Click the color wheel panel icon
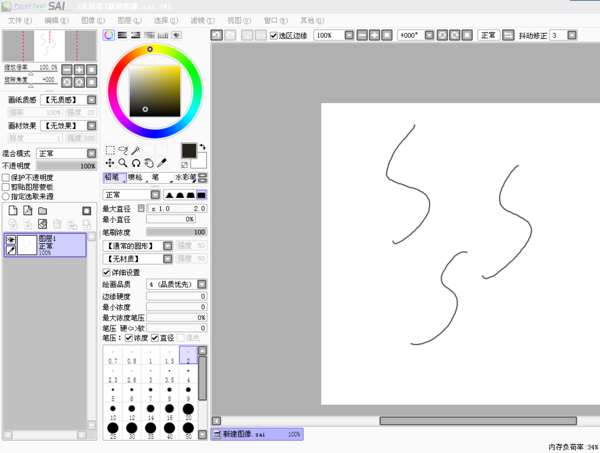The image size is (600, 453). click(109, 35)
